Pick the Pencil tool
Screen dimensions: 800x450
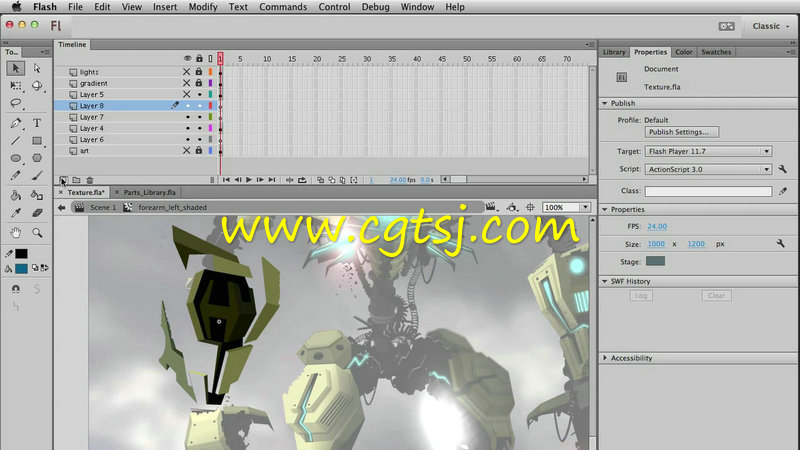pyautogui.click(x=16, y=176)
